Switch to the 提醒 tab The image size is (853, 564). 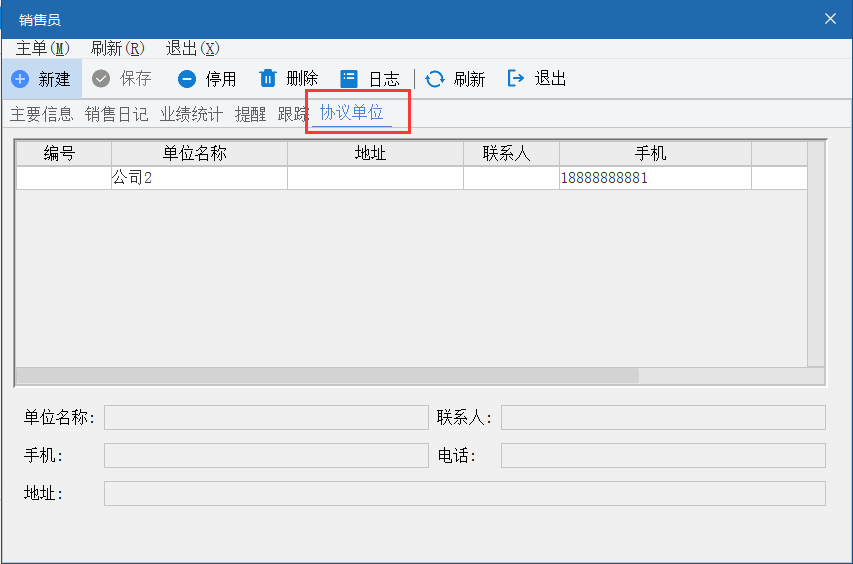(250, 114)
